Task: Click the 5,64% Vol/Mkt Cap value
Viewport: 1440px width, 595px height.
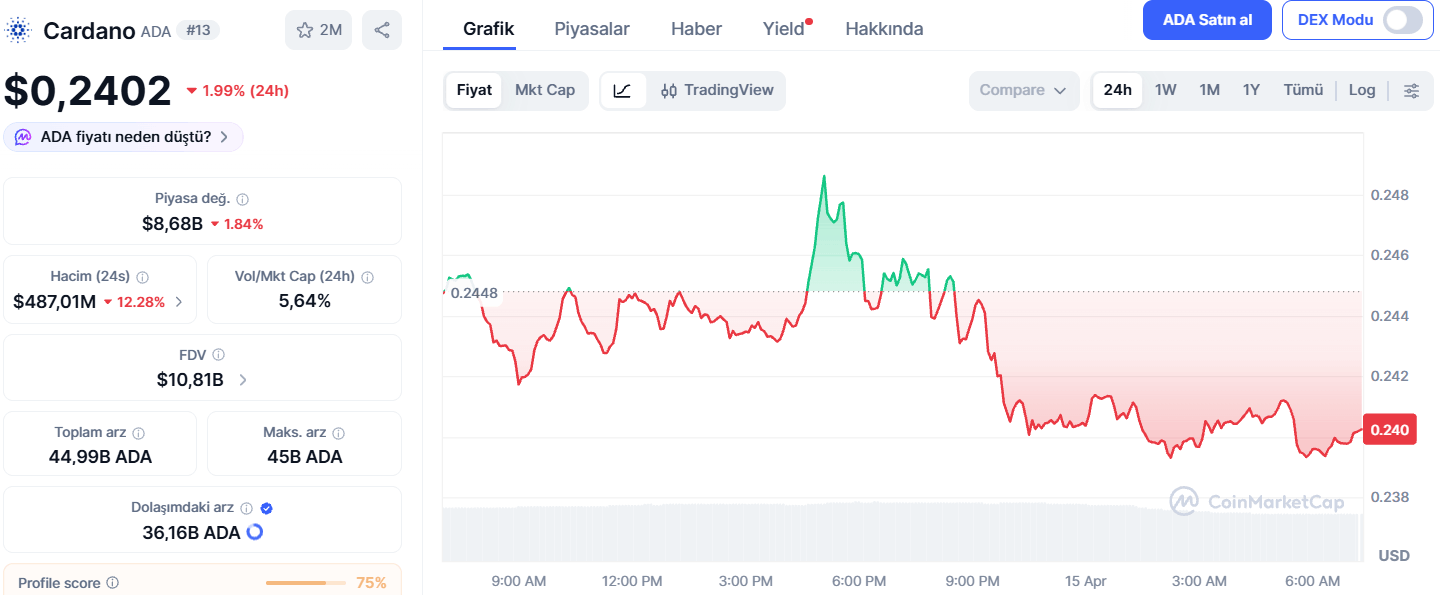Action: (304, 301)
